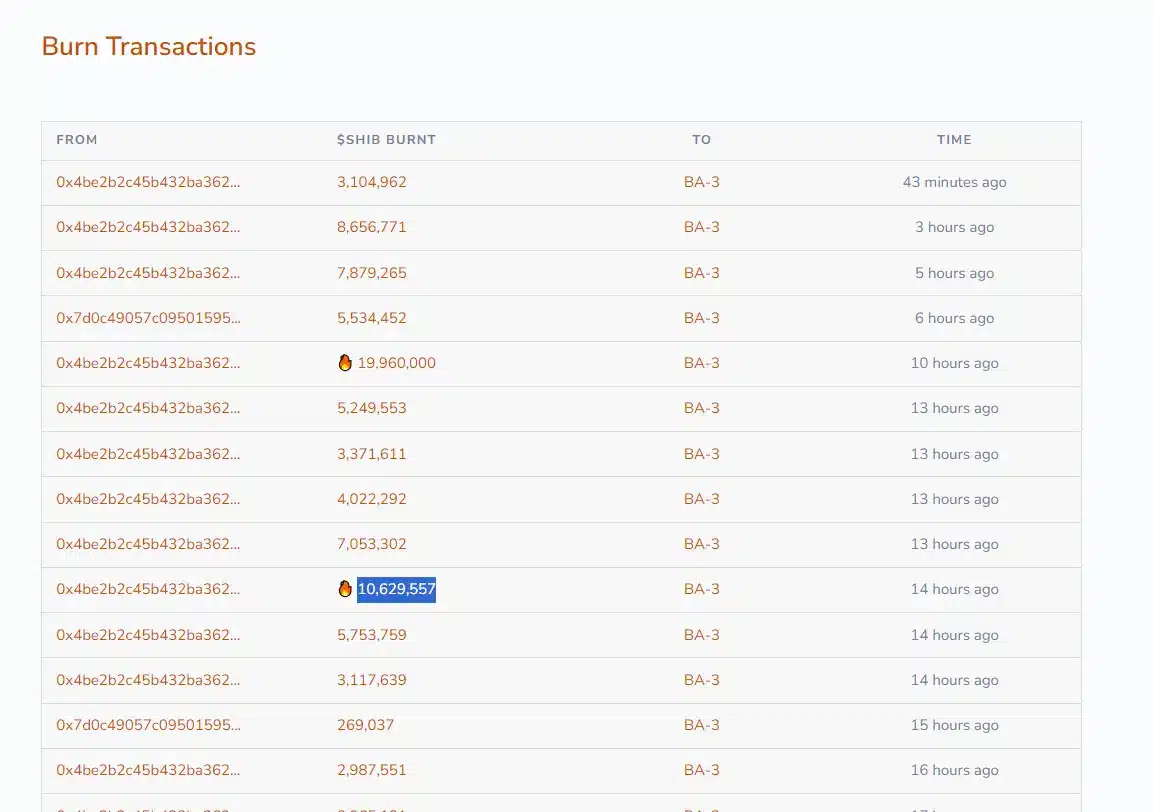Click the burnt amount 7,053,302
The height and width of the screenshot is (812, 1153).
point(371,544)
